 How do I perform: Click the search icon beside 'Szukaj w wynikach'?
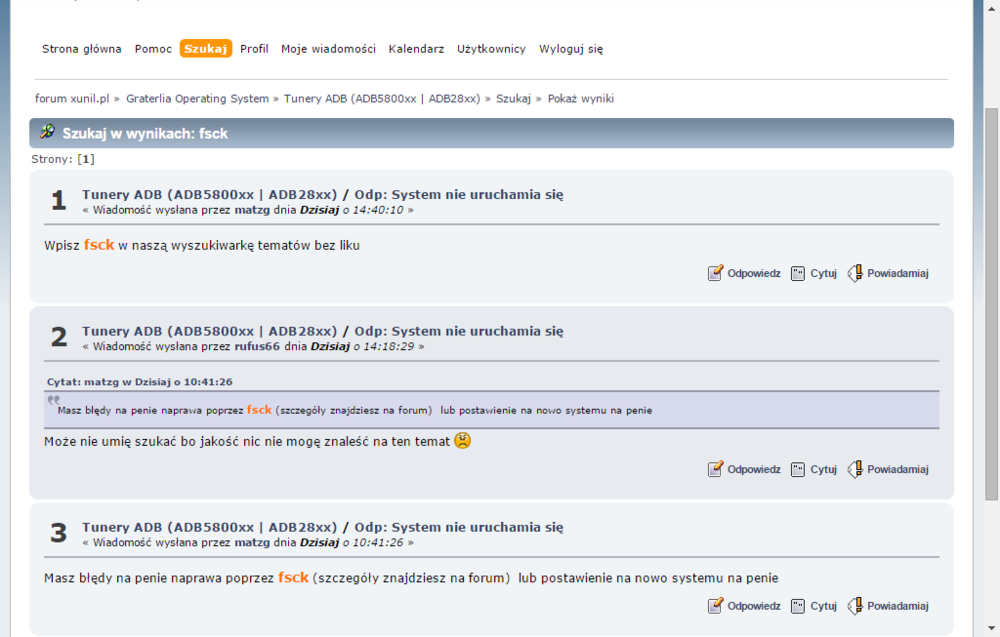coord(47,132)
